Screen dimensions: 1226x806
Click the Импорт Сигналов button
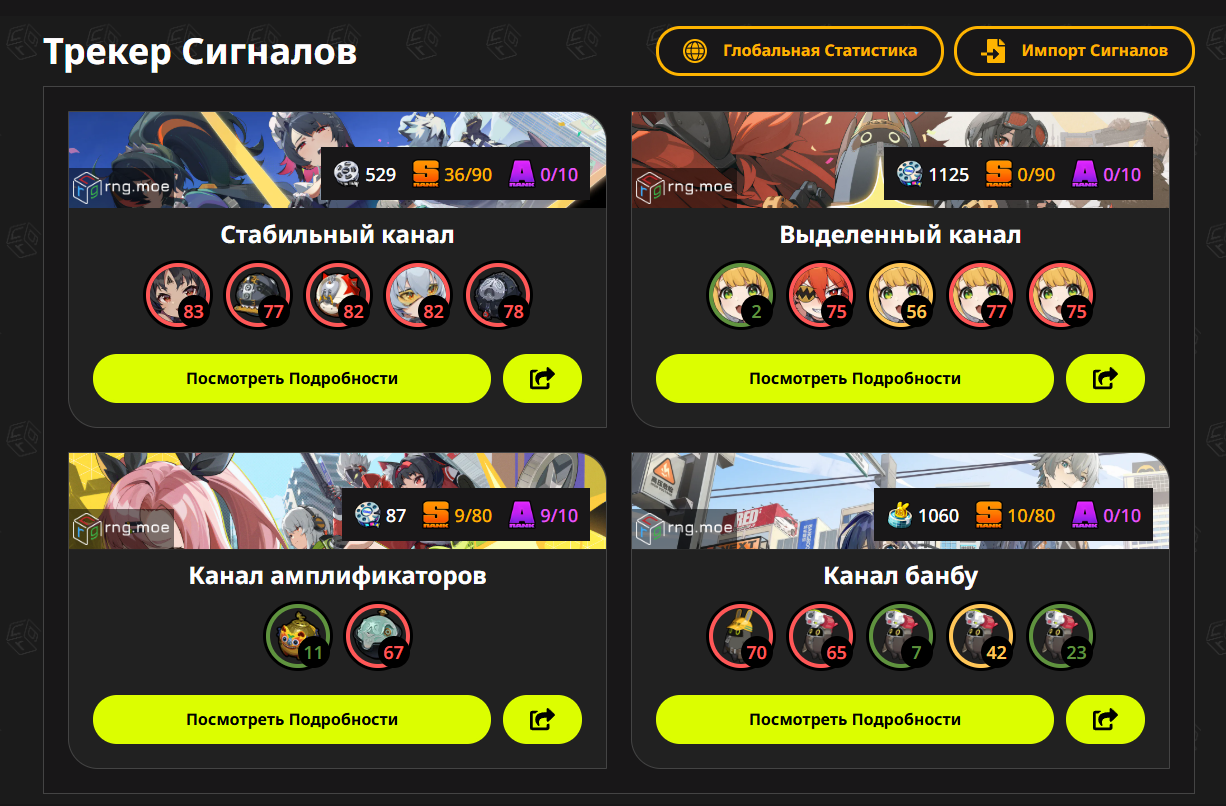pyautogui.click(x=1074, y=51)
